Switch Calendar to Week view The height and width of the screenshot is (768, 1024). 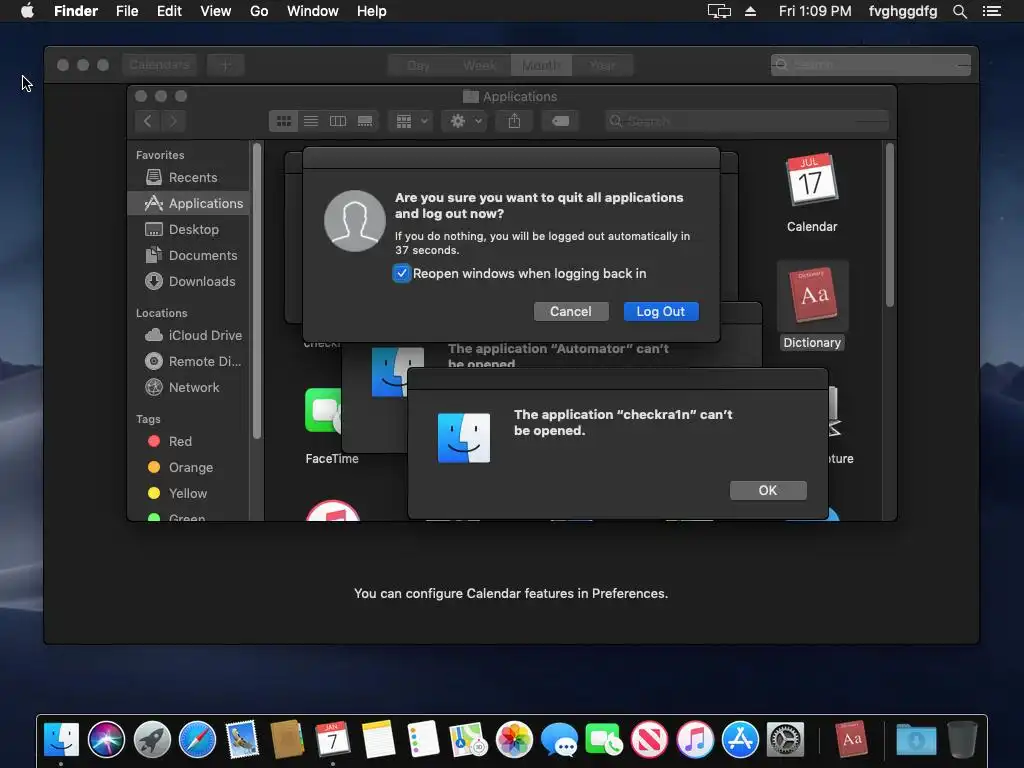[480, 65]
